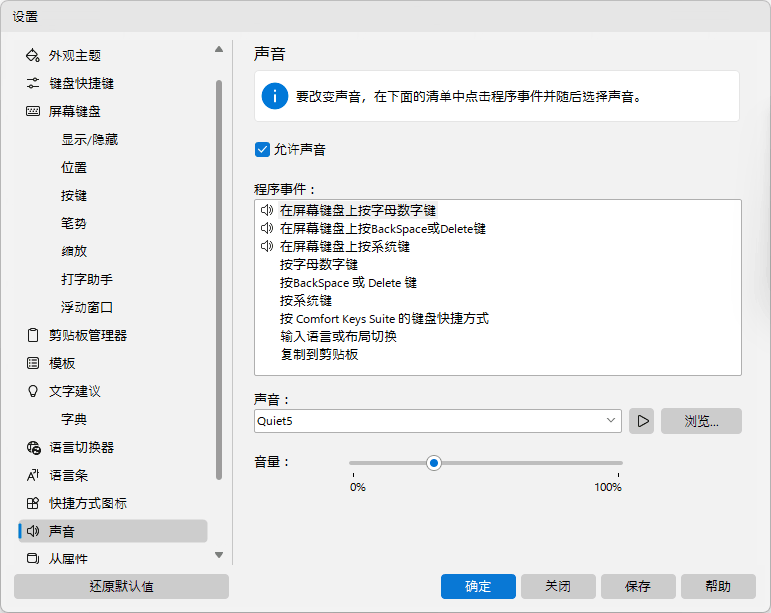Select event 在屏幕键盘上按字母数字键
This screenshot has height=613, width=771.
click(358, 210)
